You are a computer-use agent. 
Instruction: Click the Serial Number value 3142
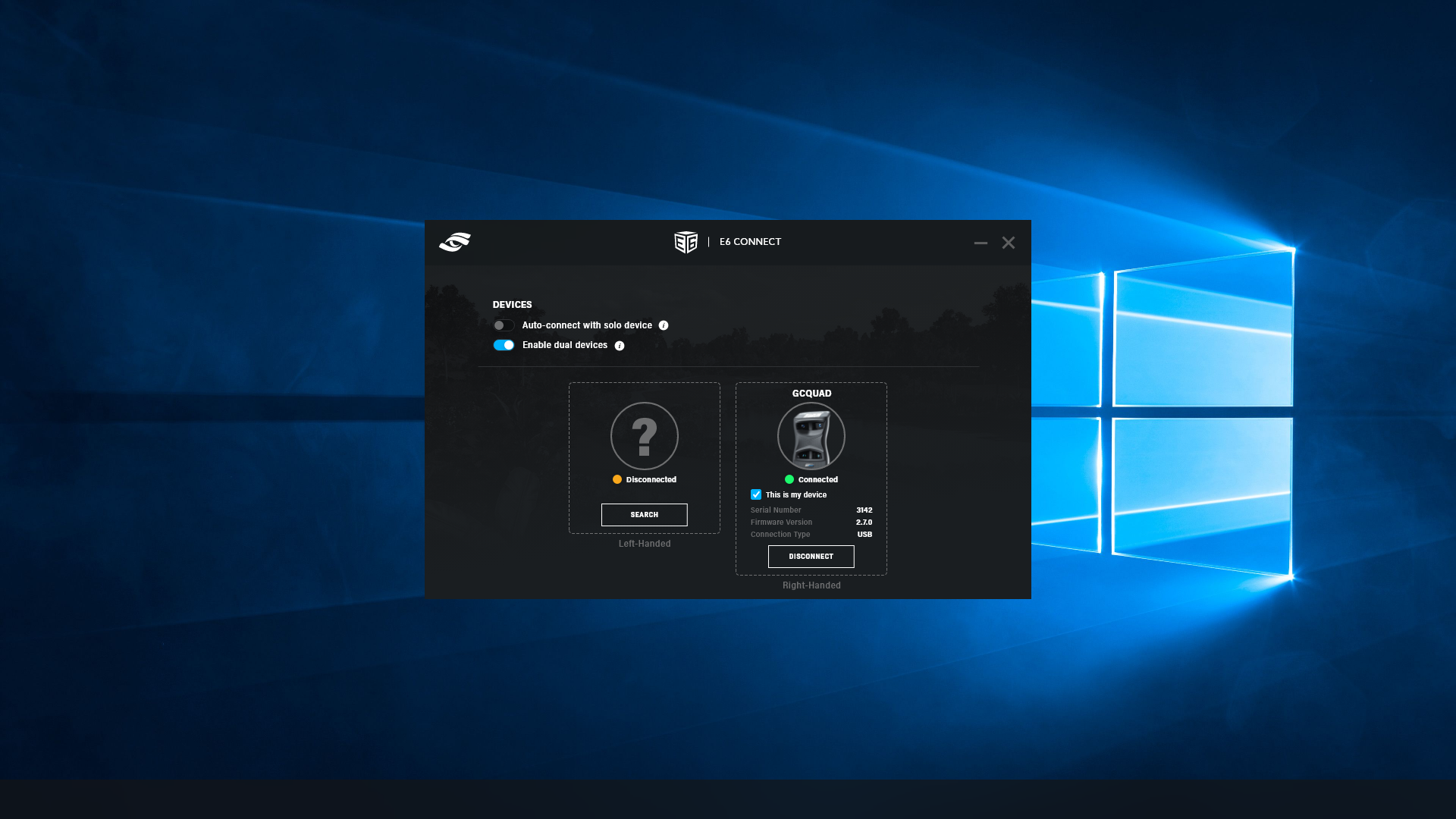tap(864, 510)
